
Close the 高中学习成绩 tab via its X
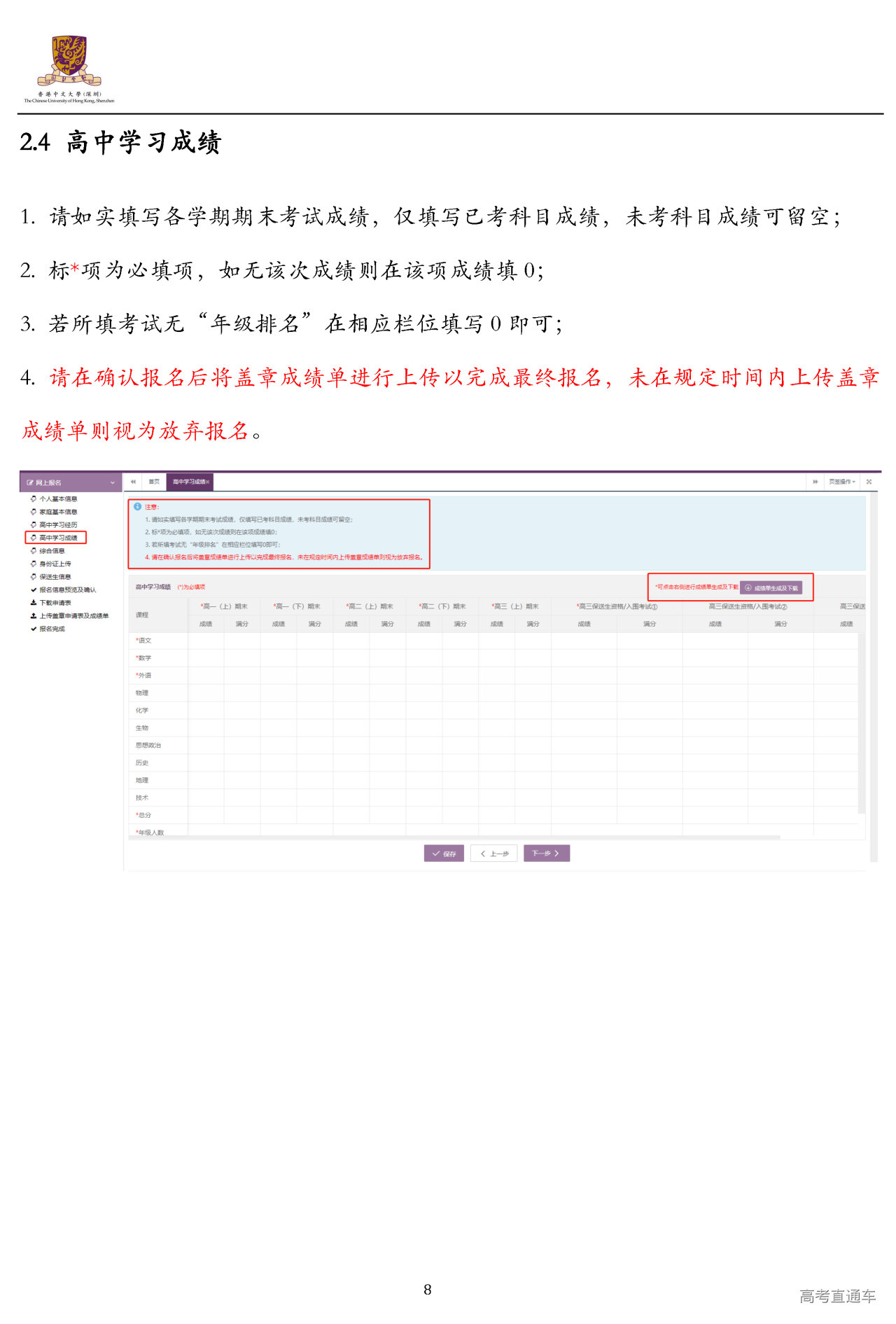[208, 482]
